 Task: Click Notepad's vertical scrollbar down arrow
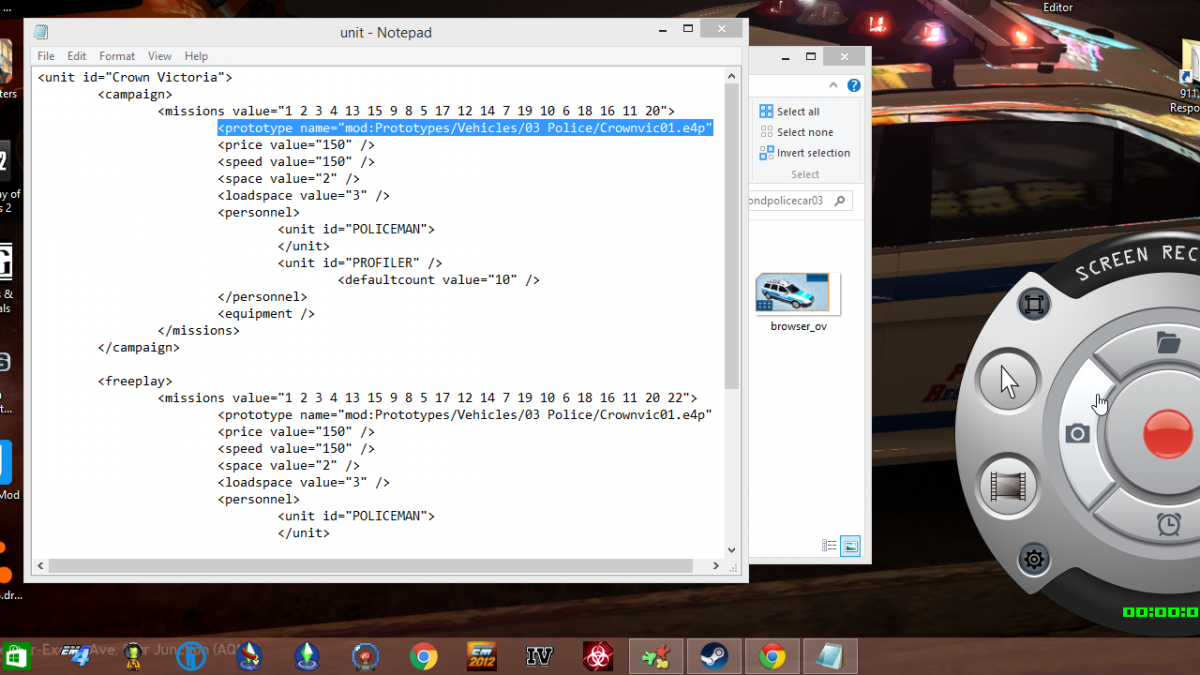point(731,550)
